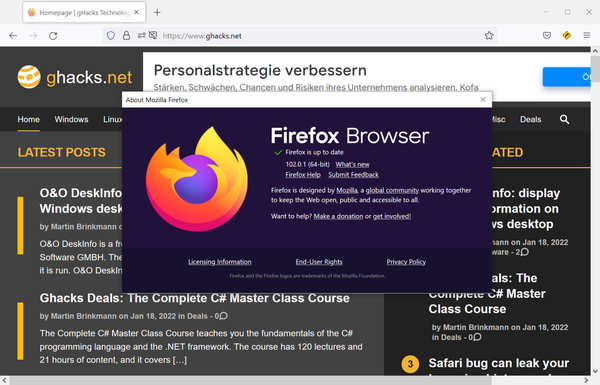Open the permissions icon in address bar
Viewport: 600px width, 385px height.
pos(142,35)
